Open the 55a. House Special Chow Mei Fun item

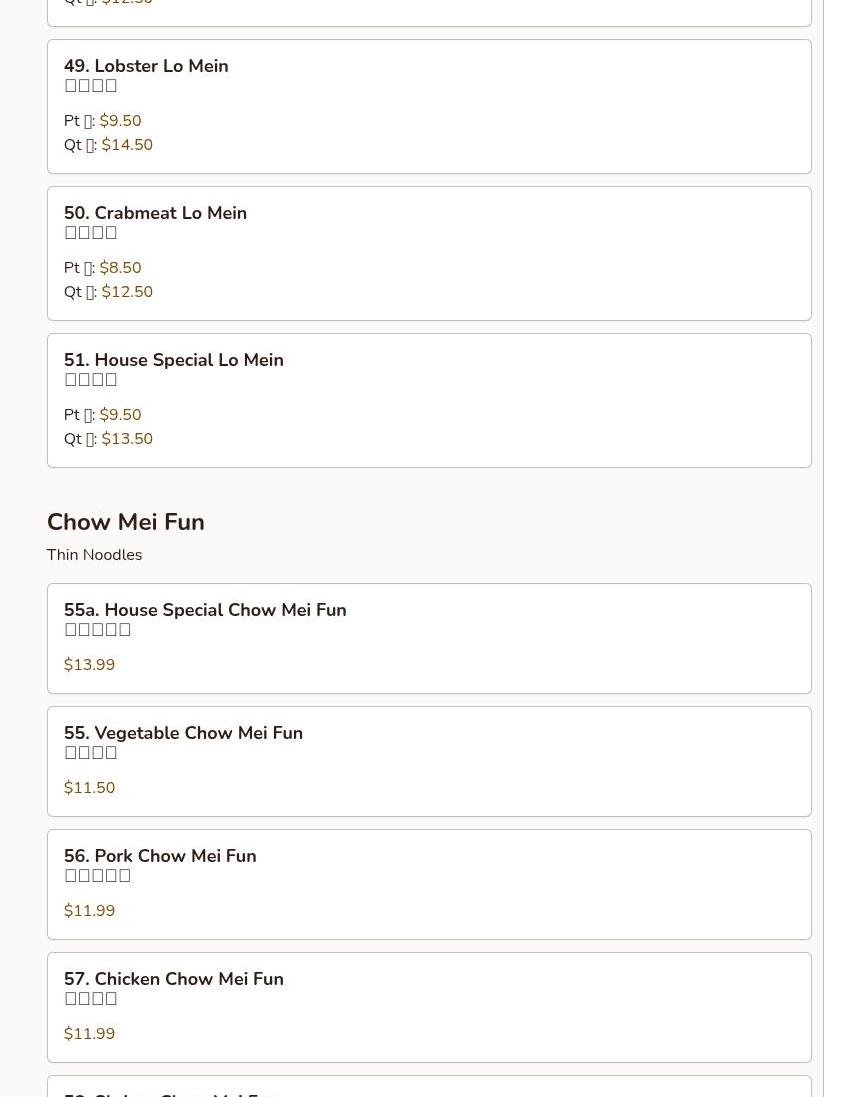205,610
